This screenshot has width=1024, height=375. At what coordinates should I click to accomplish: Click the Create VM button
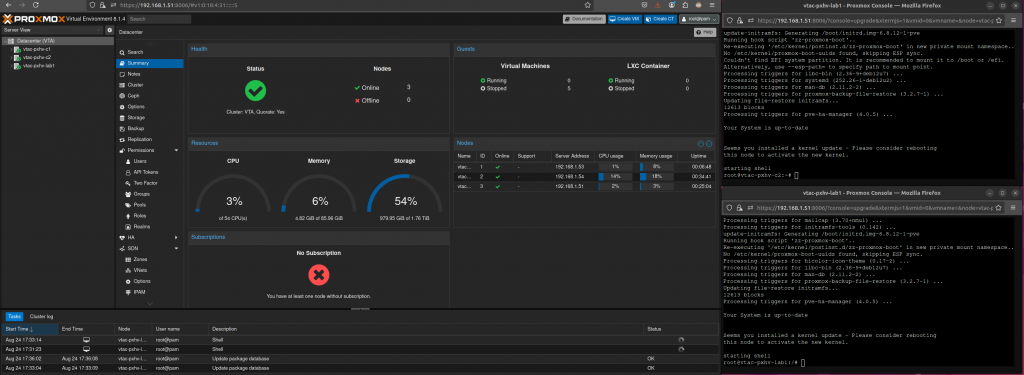[x=625, y=20]
